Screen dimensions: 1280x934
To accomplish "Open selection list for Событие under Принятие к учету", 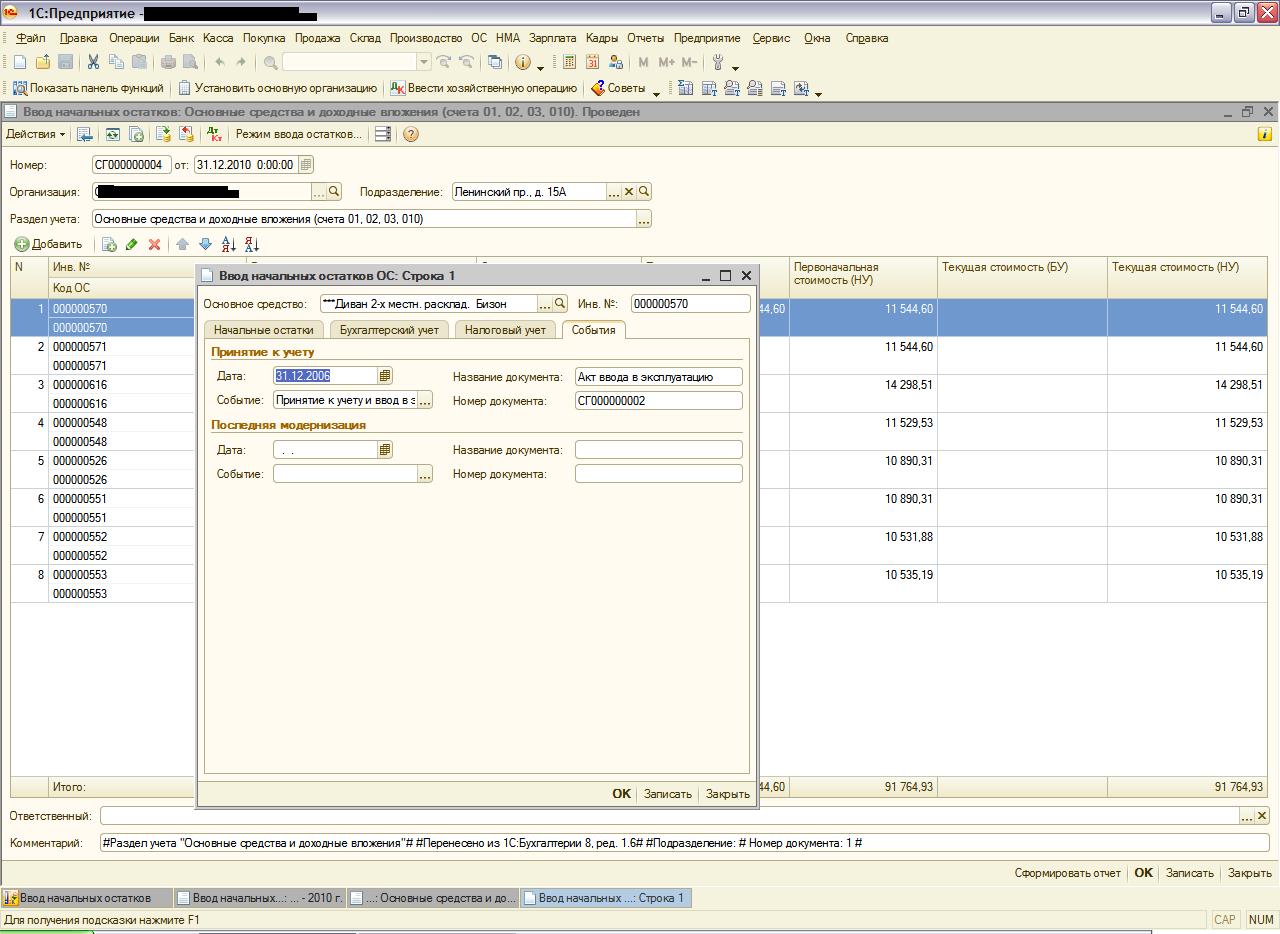I will 425,401.
